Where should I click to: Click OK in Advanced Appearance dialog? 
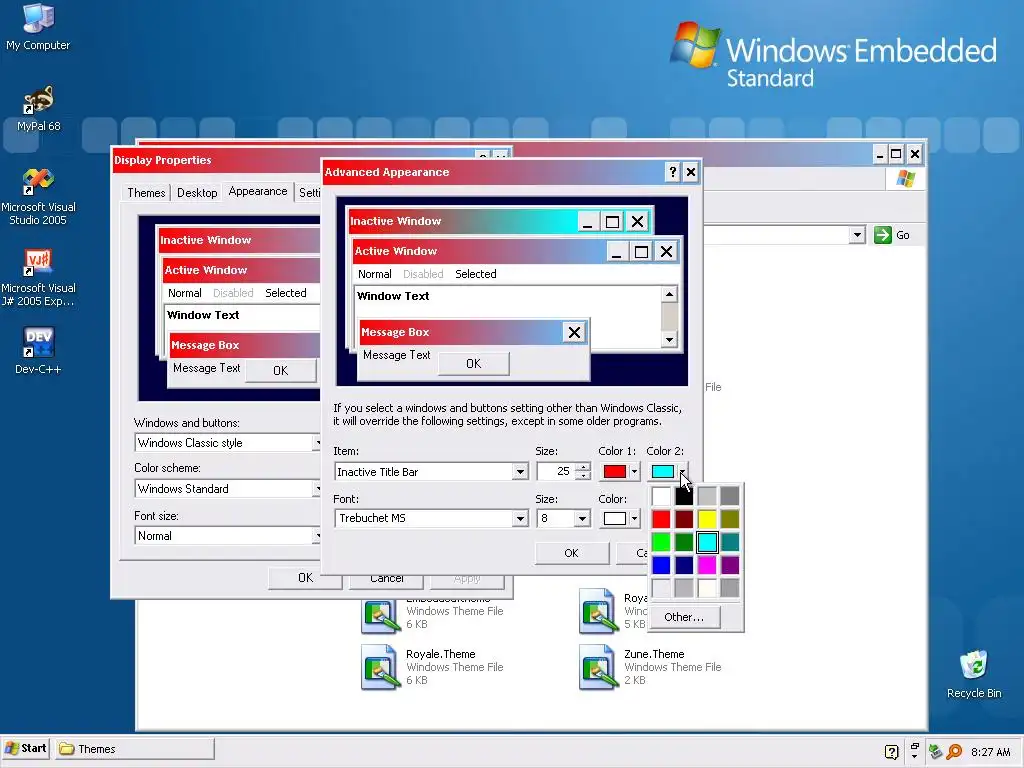[x=571, y=553]
